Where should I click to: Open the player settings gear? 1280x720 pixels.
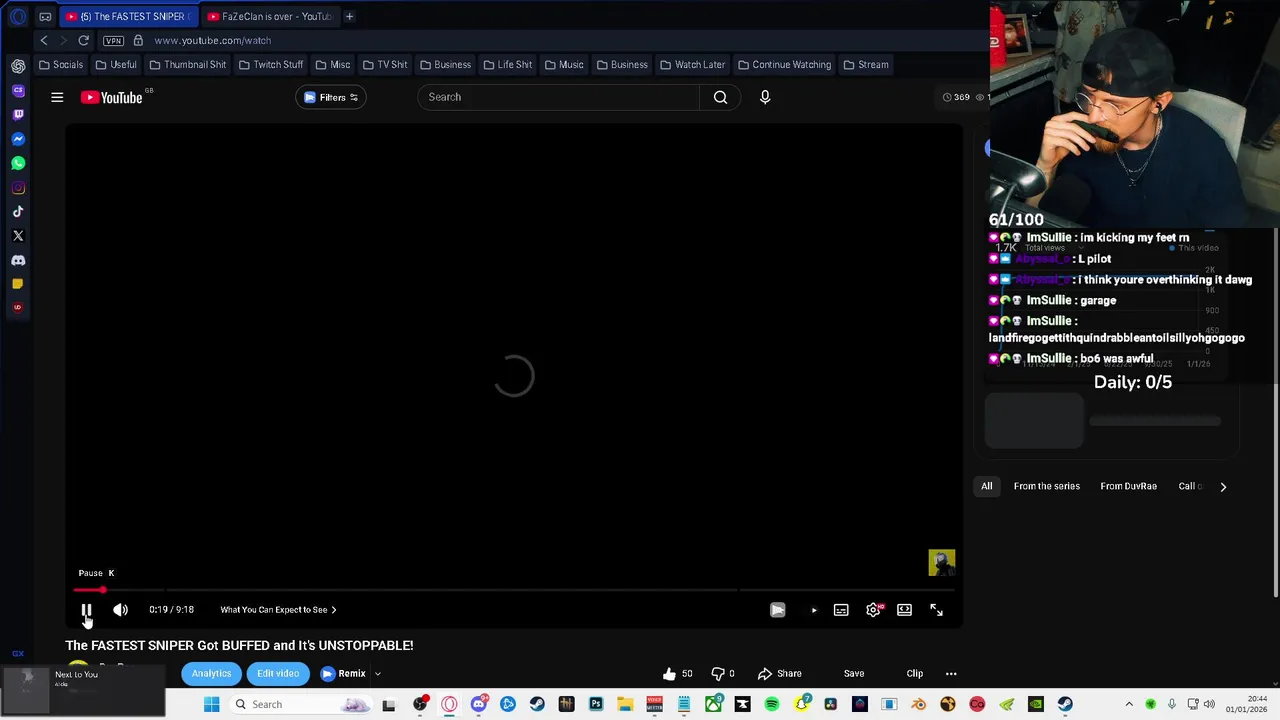873,610
